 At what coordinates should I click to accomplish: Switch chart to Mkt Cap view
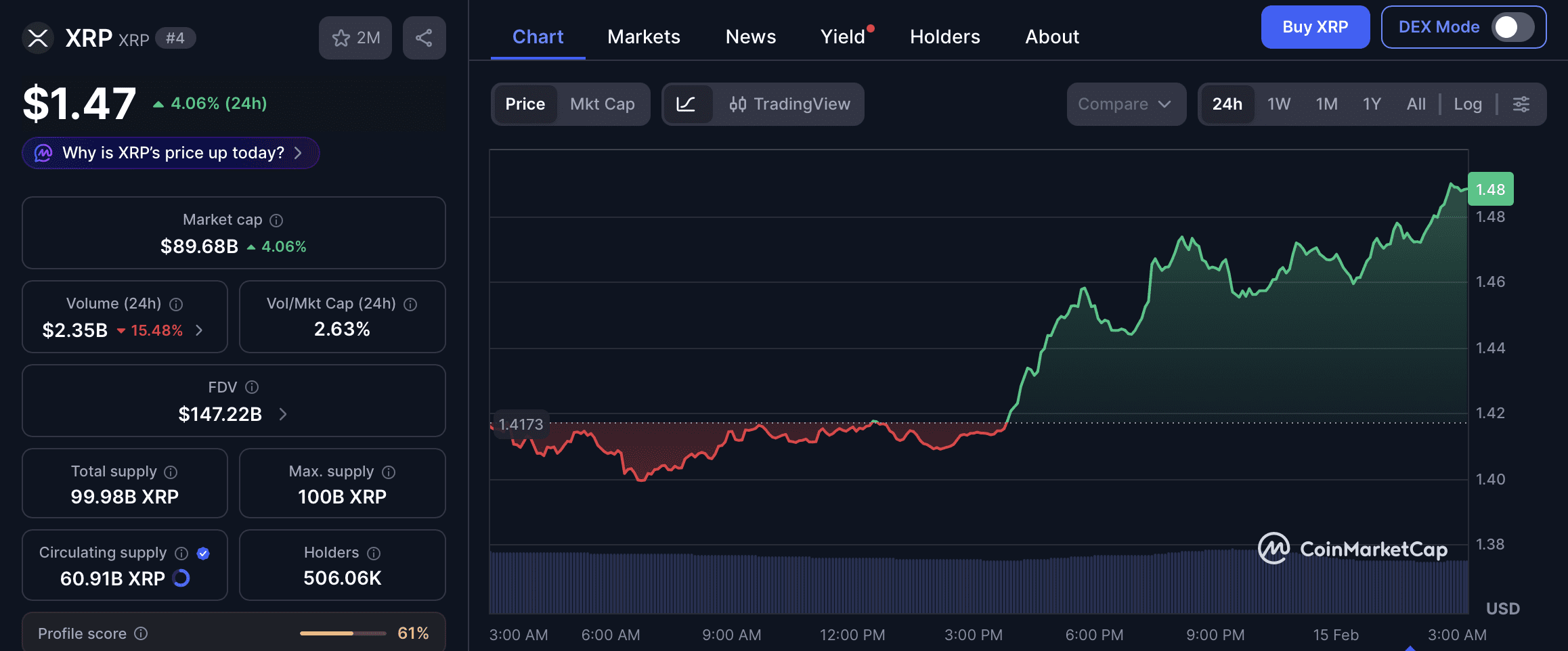[602, 104]
